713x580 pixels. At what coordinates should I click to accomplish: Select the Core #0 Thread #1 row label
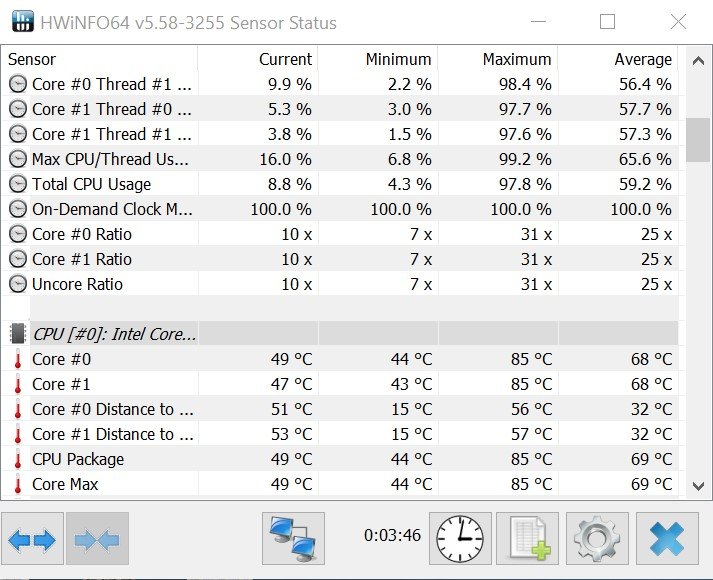(x=112, y=84)
